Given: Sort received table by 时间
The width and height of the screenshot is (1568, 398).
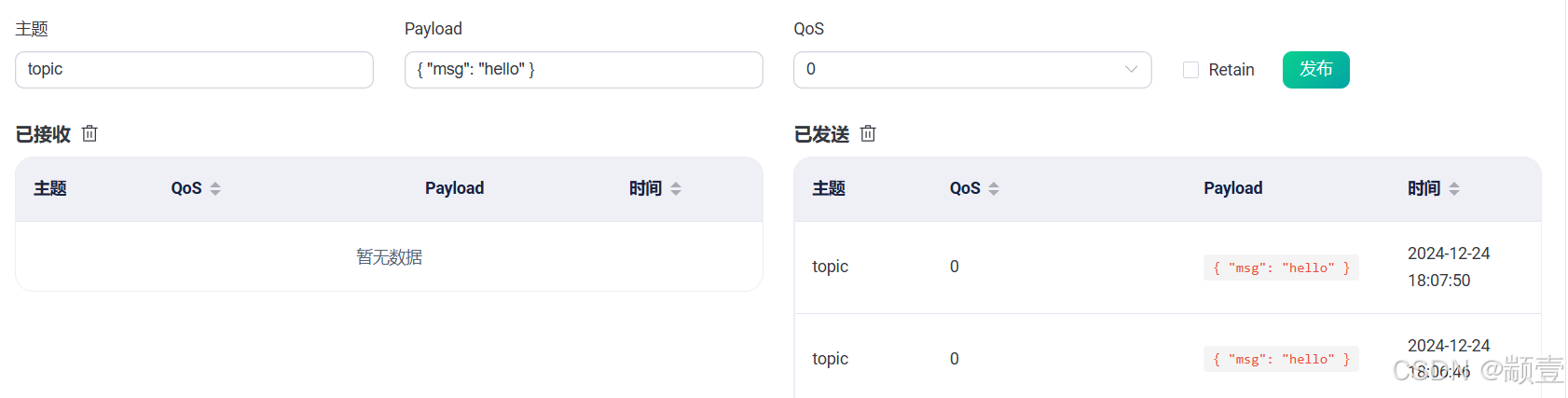Looking at the screenshot, I should [x=676, y=188].
